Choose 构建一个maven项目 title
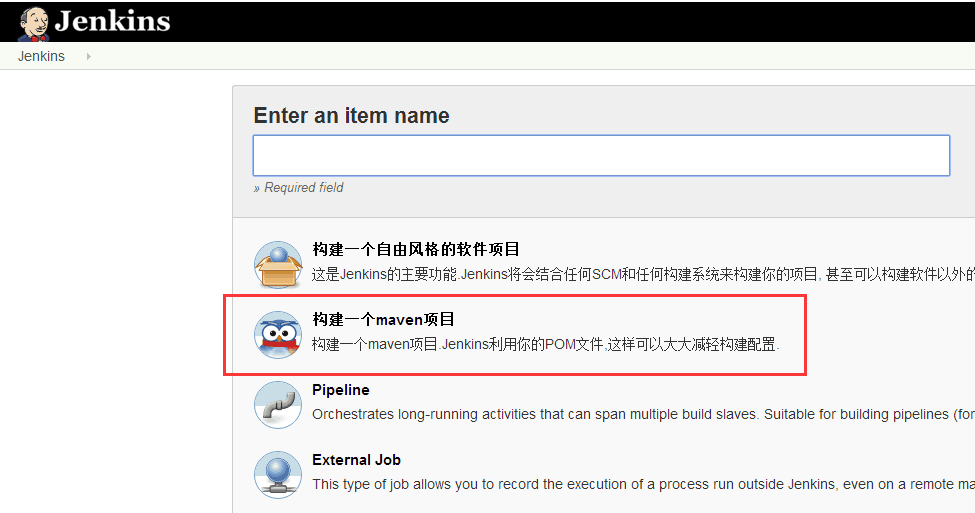Viewport: 975px width, 513px height. pyautogui.click(x=383, y=320)
